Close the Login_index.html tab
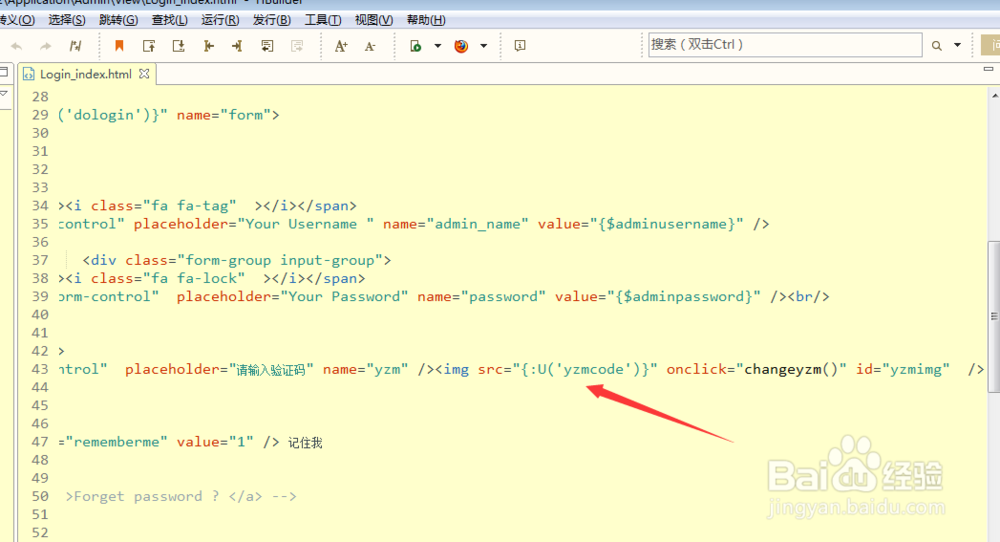1000x542 pixels. coord(144,74)
